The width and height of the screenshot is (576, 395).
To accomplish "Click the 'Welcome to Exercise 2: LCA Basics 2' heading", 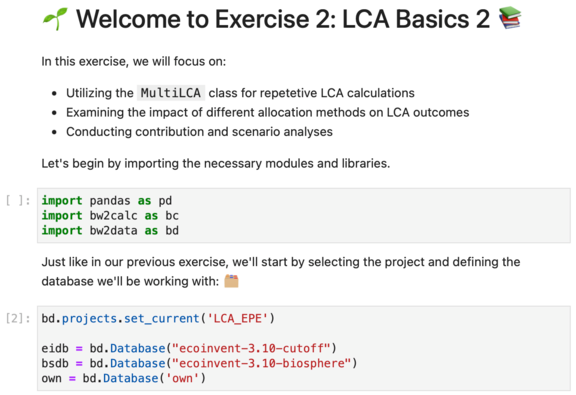I will (283, 19).
